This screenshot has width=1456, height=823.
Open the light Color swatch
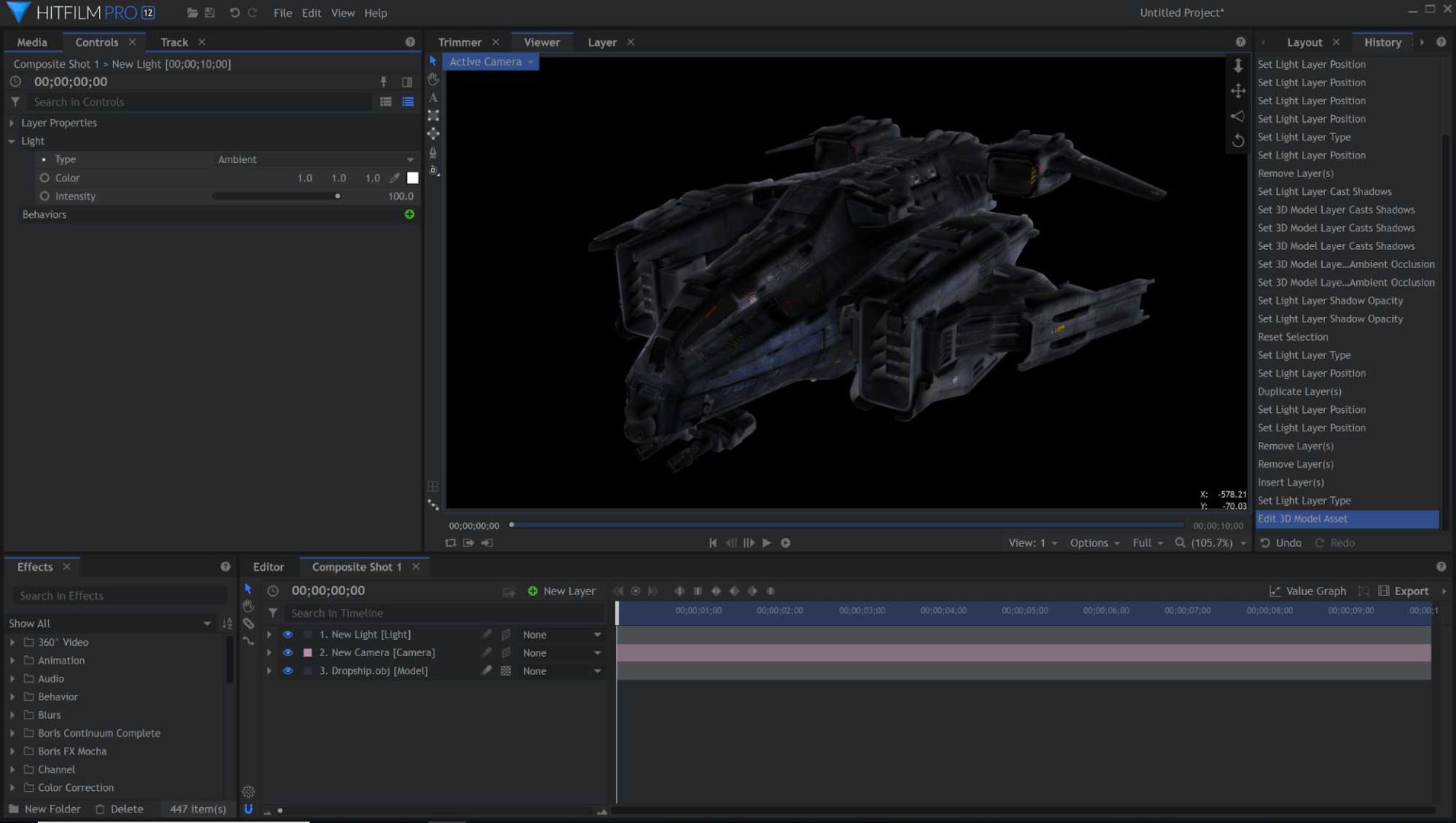pyautogui.click(x=412, y=178)
